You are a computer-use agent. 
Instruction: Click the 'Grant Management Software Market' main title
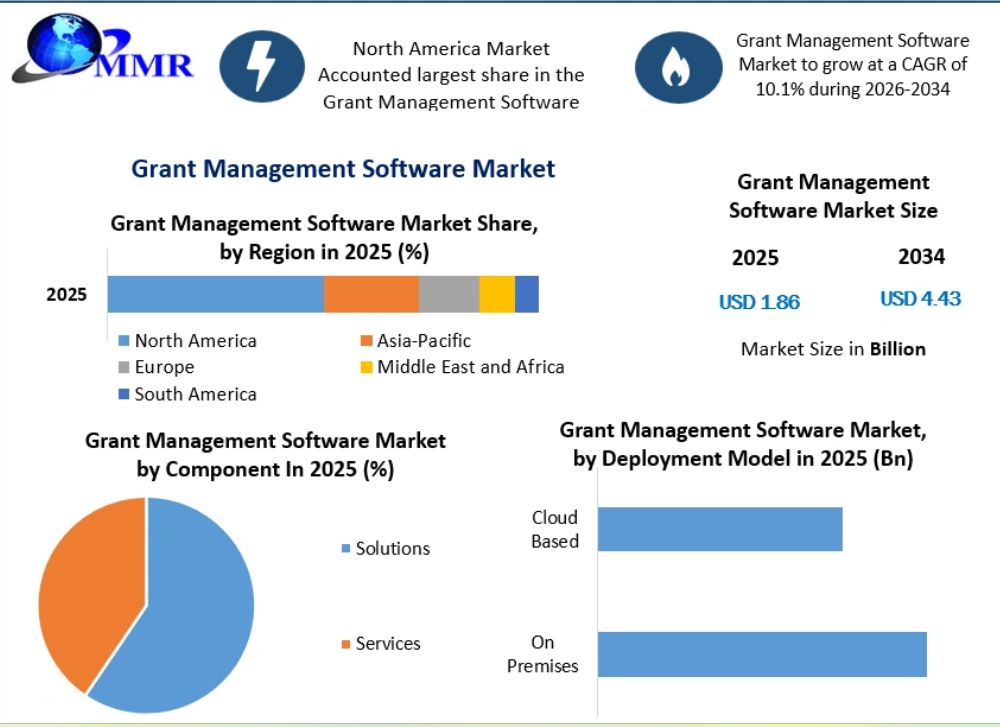343,169
